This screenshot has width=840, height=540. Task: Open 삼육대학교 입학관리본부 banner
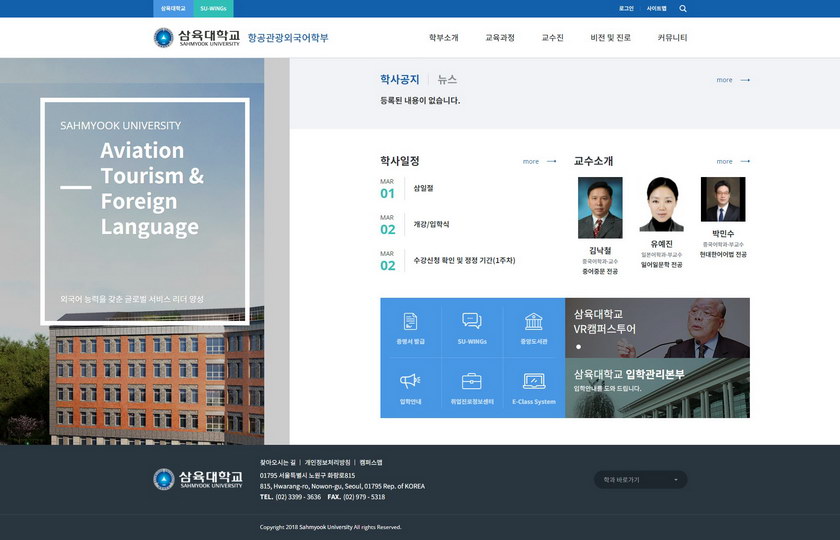(657, 388)
